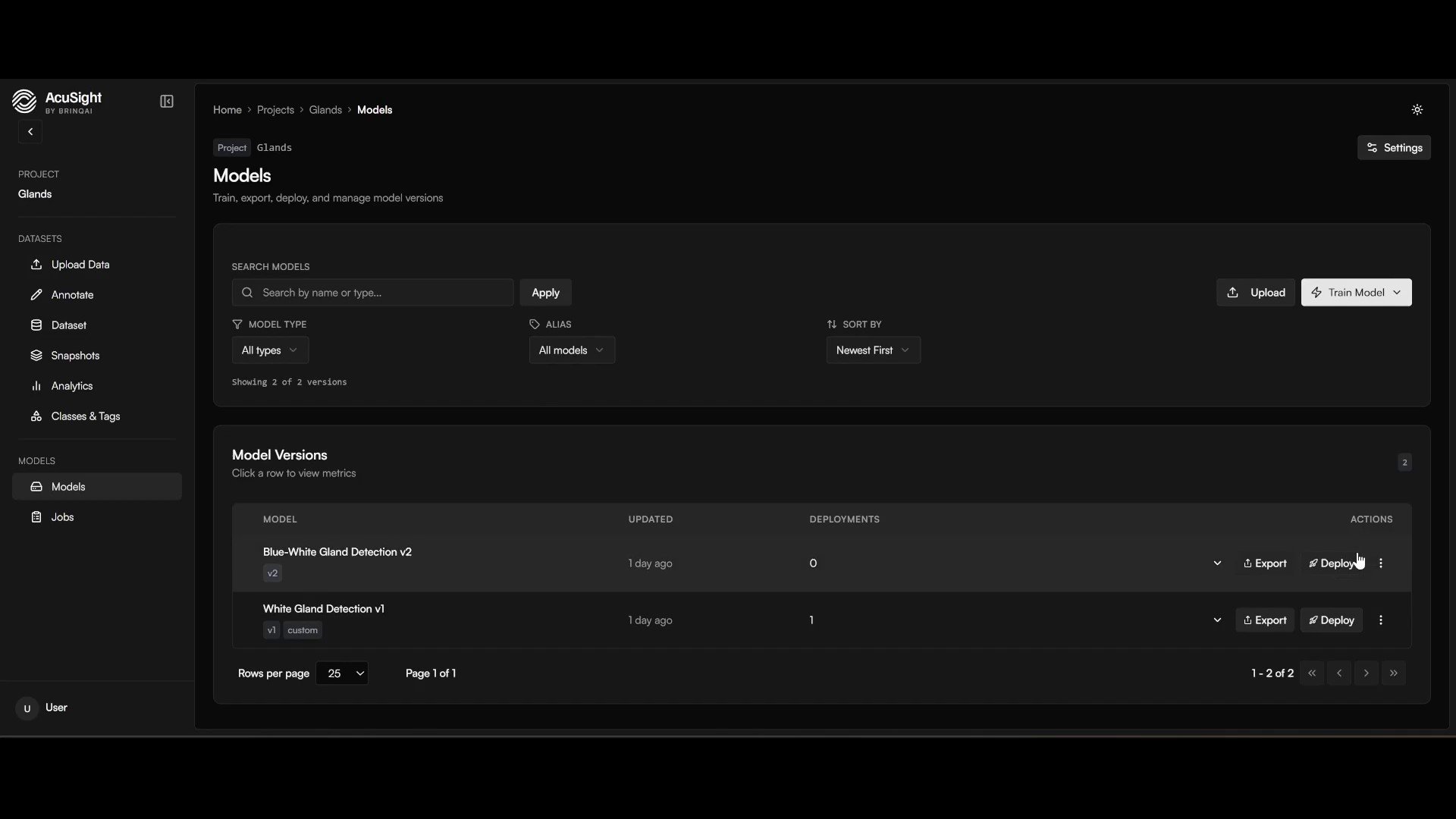1456x819 pixels.
Task: Expand White Gland Detection v1 row chevron
Action: [x=1217, y=620]
